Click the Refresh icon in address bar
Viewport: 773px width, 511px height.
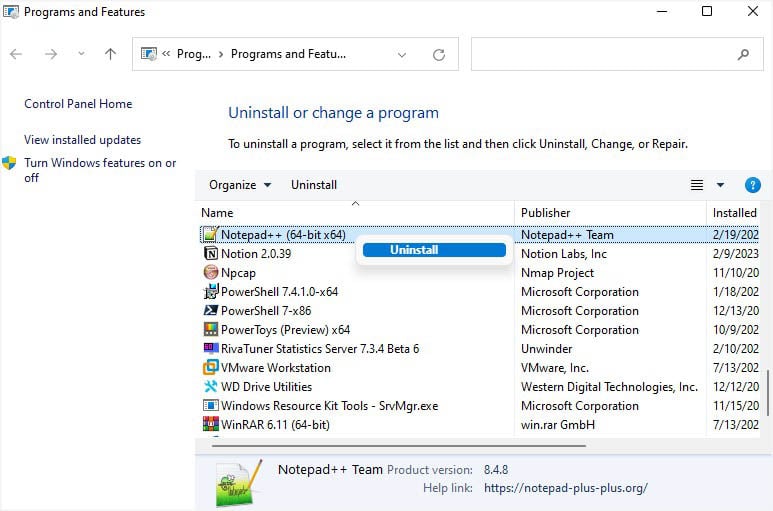coord(439,54)
